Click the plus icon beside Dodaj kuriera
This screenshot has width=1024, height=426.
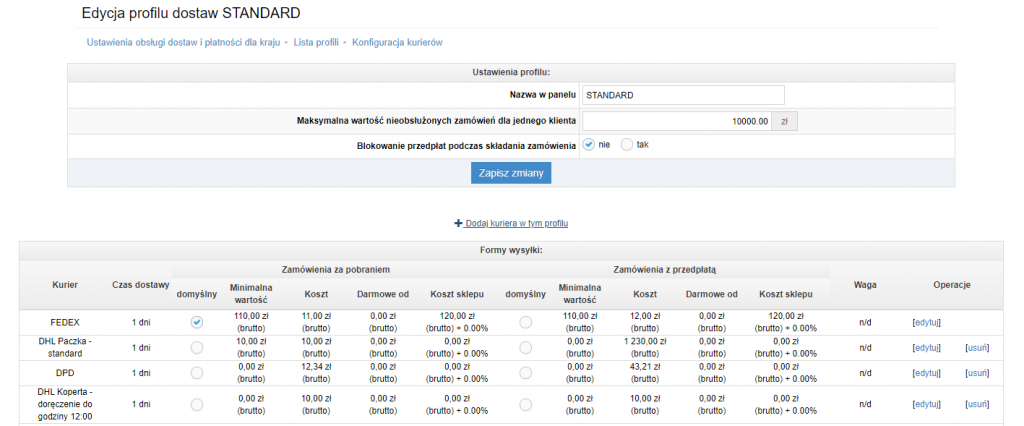[x=458, y=223]
